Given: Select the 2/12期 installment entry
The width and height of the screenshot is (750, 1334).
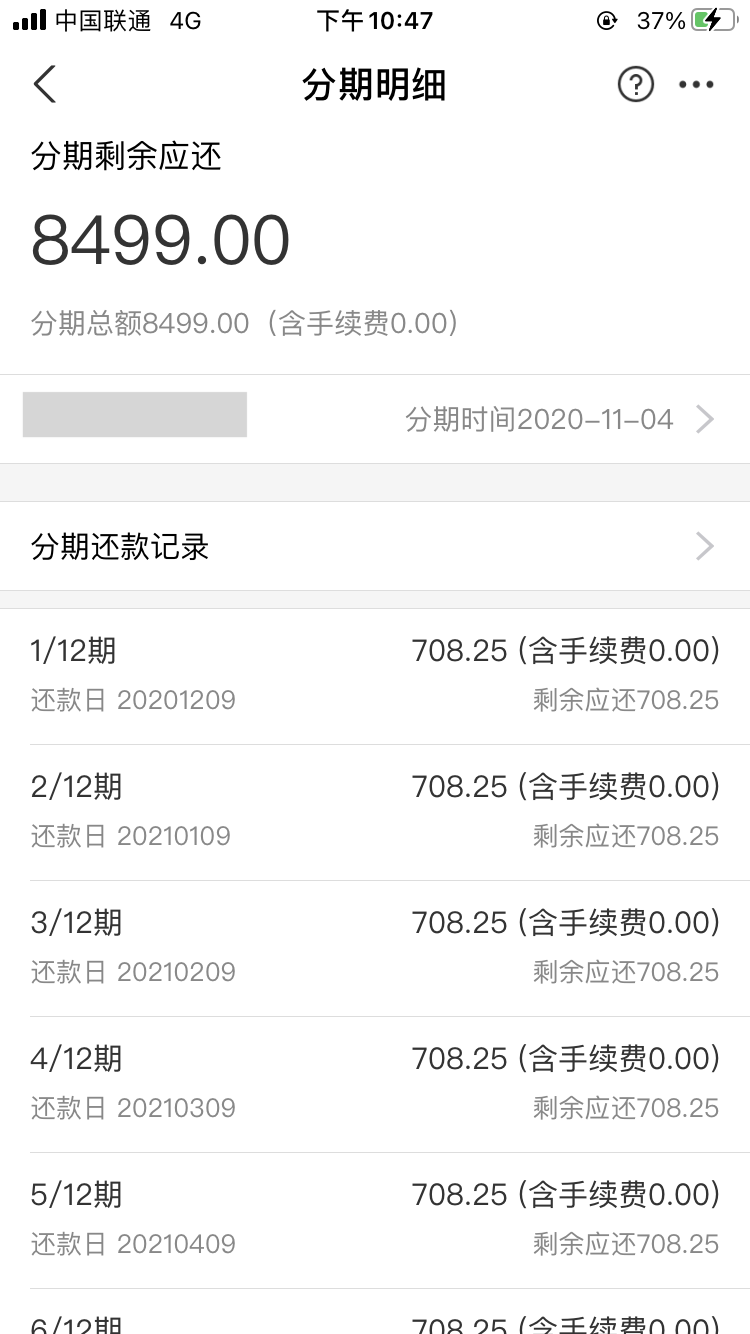Looking at the screenshot, I should [x=375, y=811].
